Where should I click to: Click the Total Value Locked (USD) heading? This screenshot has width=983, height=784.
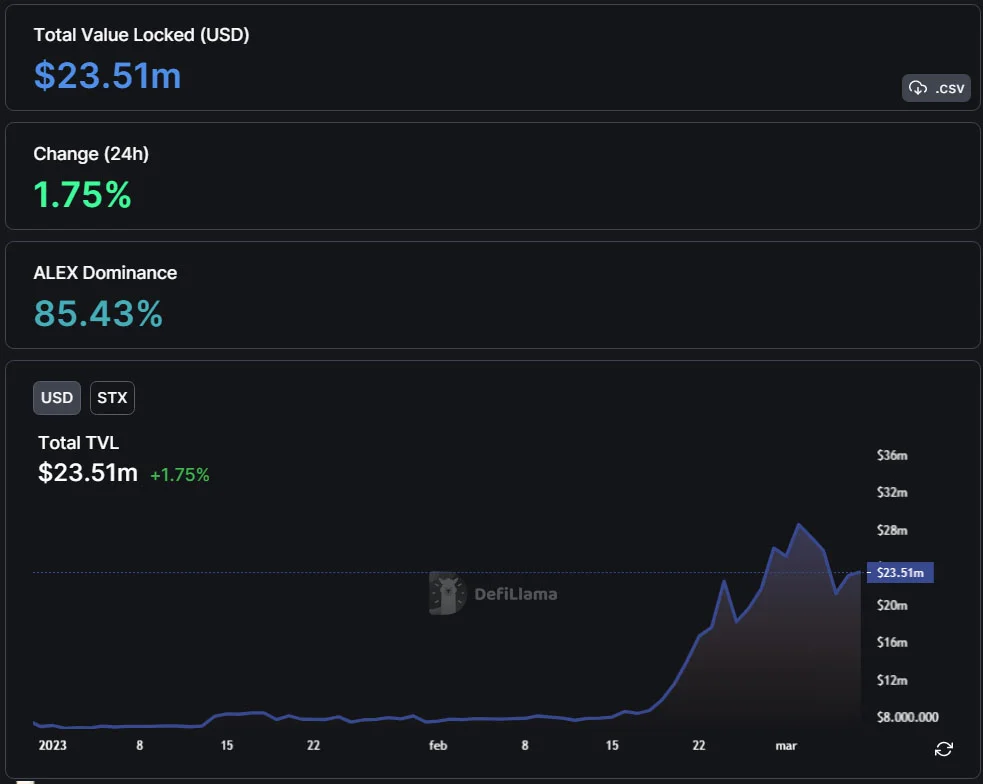142,35
